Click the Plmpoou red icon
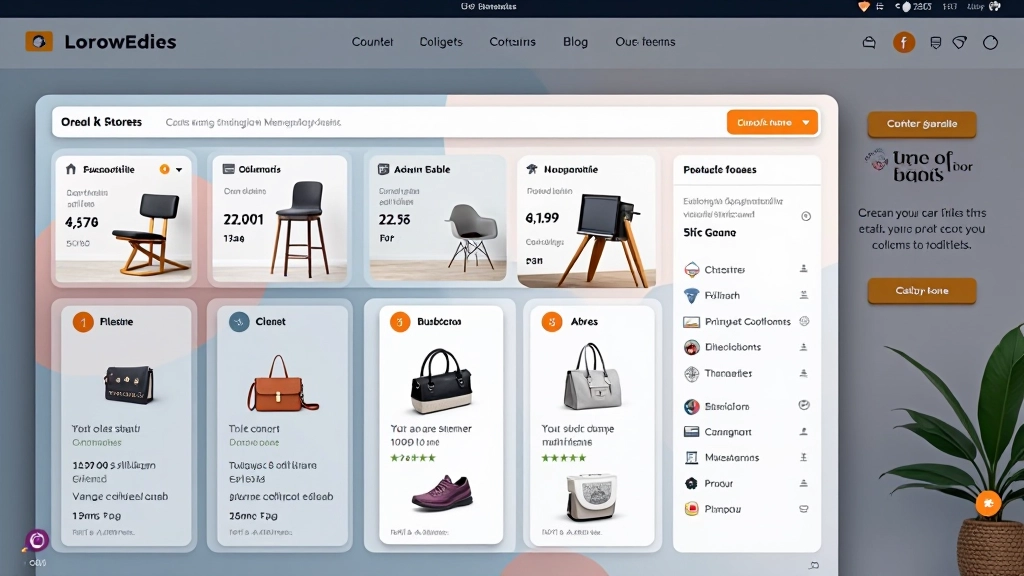This screenshot has height=576, width=1024. (x=691, y=509)
